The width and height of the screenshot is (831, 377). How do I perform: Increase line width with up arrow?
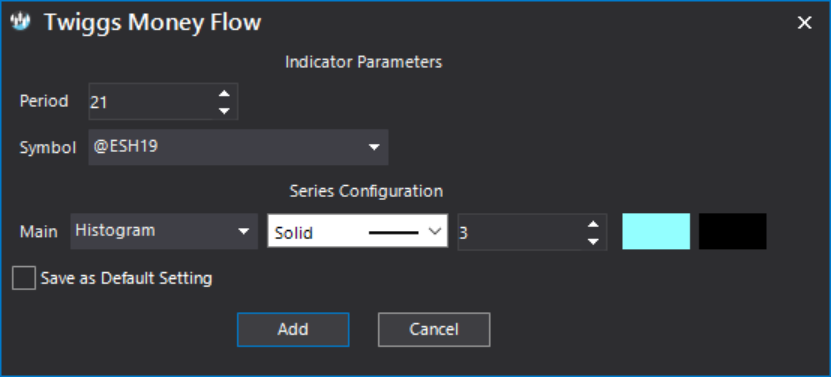pyautogui.click(x=593, y=224)
